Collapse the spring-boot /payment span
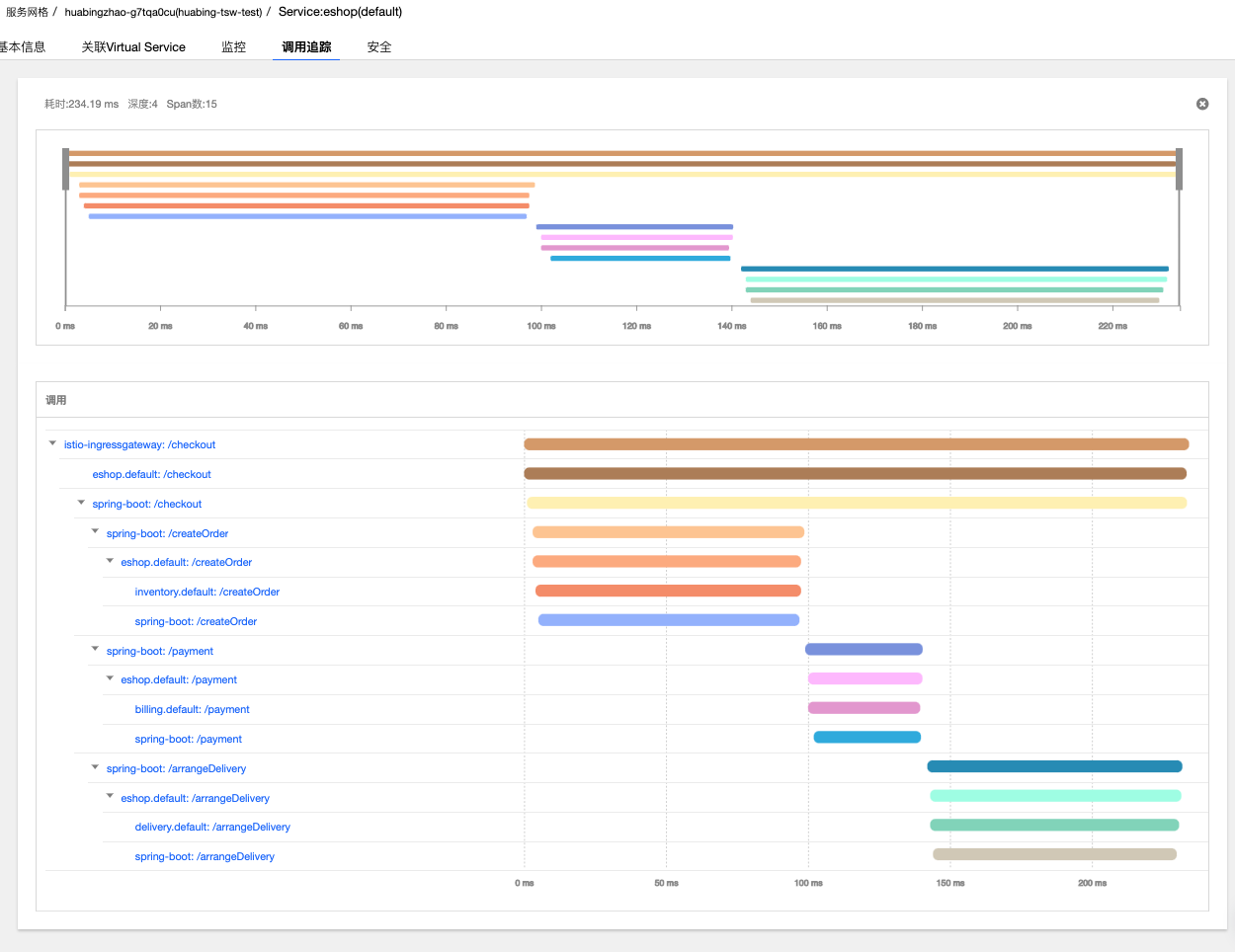 tap(96, 650)
